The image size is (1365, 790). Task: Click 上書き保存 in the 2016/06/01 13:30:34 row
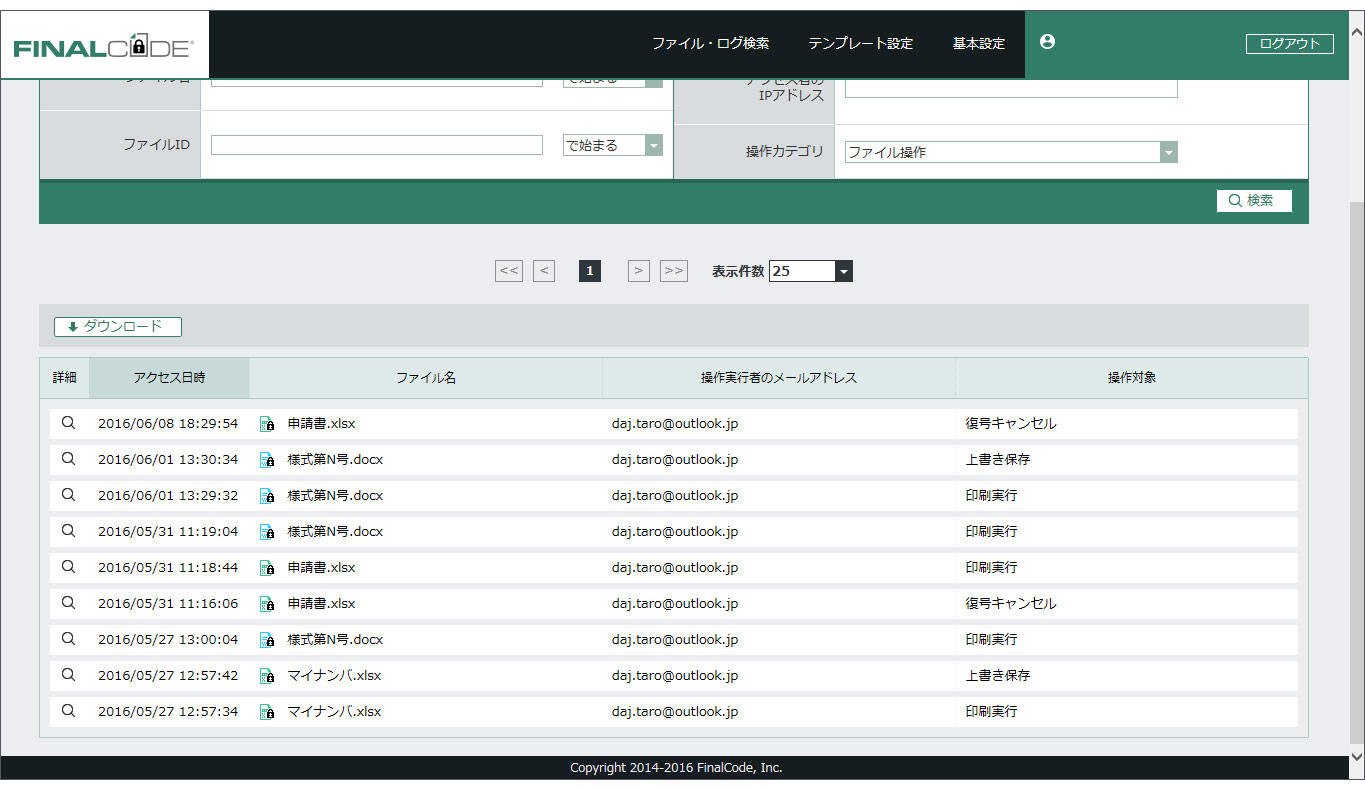pyautogui.click(x=998, y=459)
